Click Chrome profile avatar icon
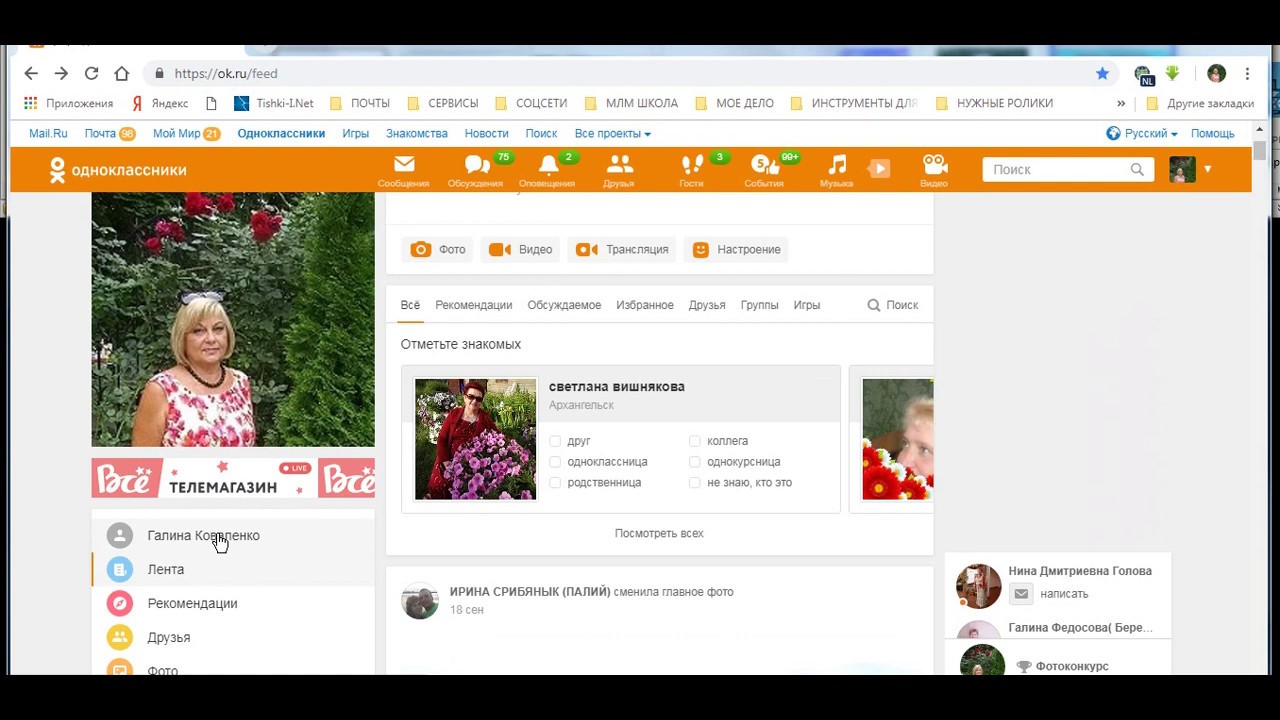 point(1216,73)
